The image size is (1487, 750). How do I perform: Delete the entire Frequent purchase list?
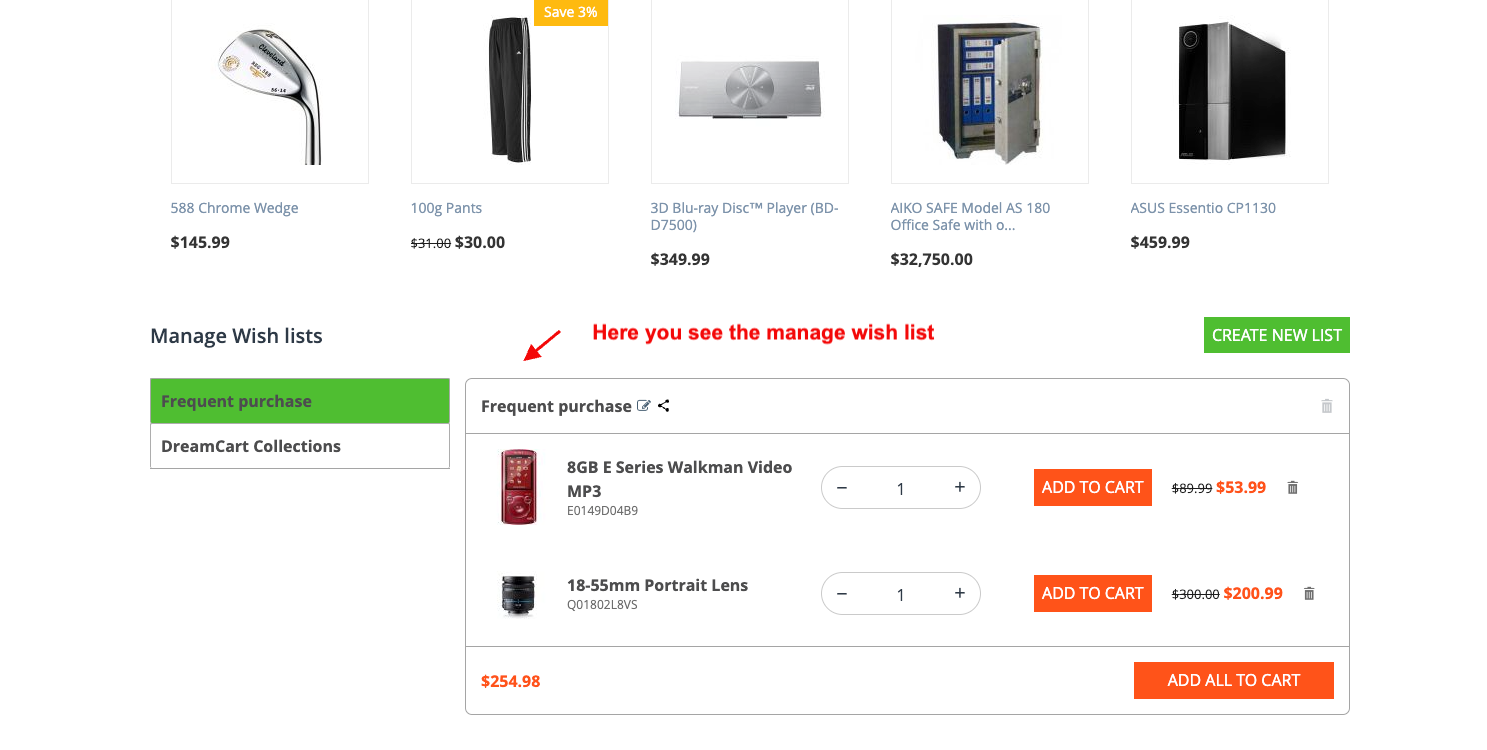[1327, 406]
